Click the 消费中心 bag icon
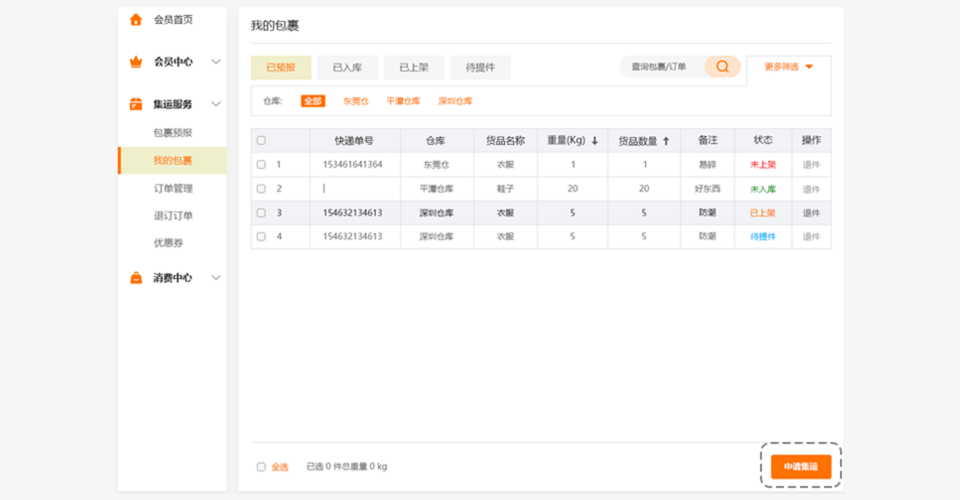 pyautogui.click(x=136, y=278)
